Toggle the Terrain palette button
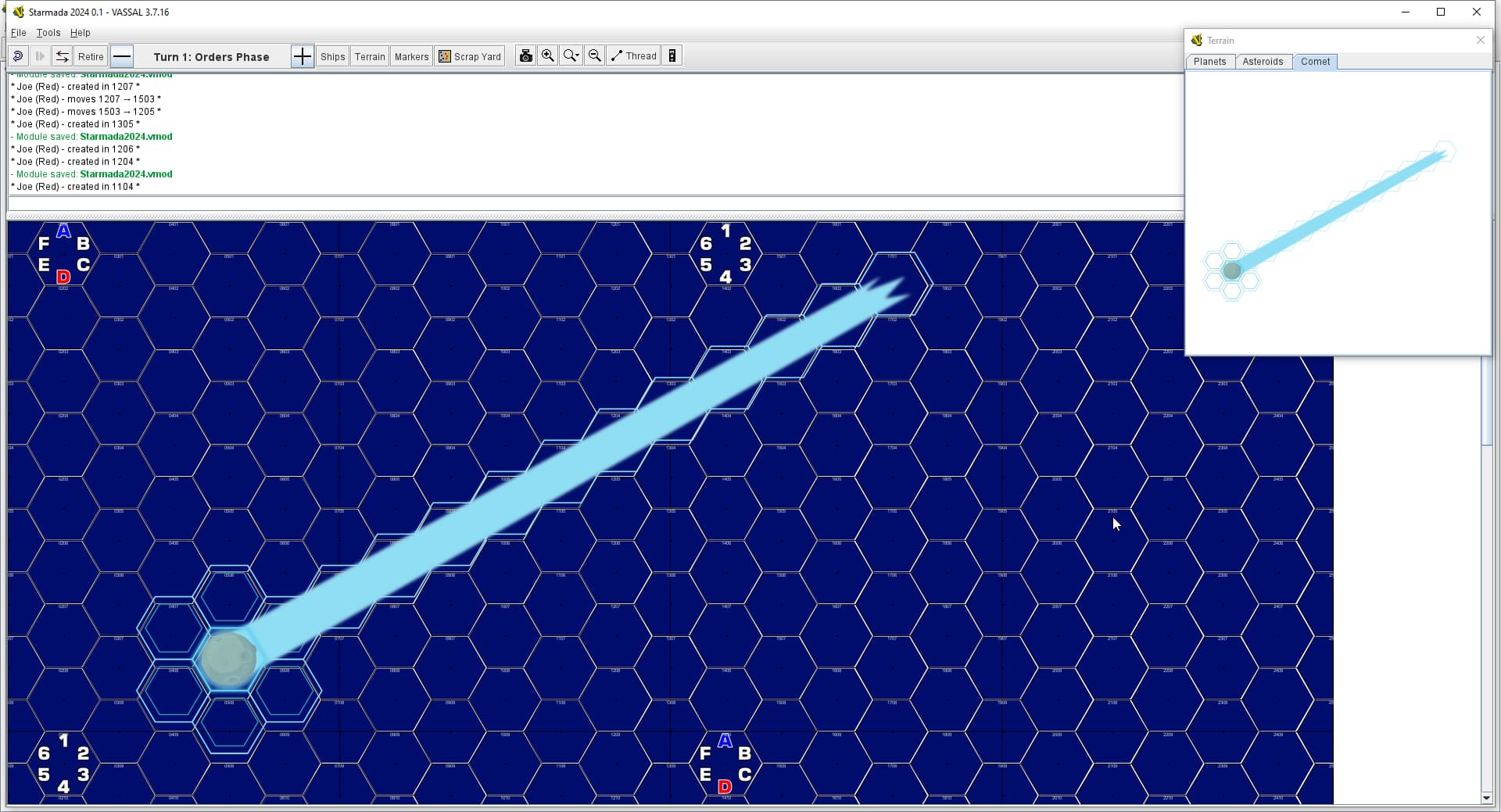Screen dimensions: 1501x812 370,56
